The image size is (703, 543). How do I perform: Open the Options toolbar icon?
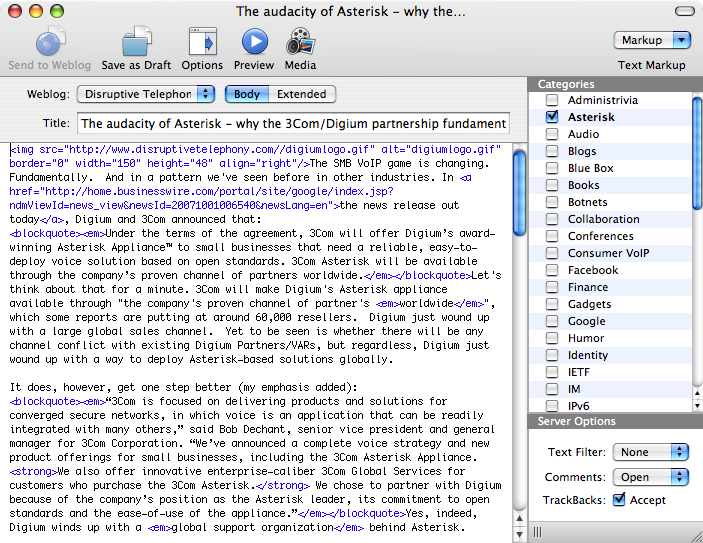coord(202,42)
